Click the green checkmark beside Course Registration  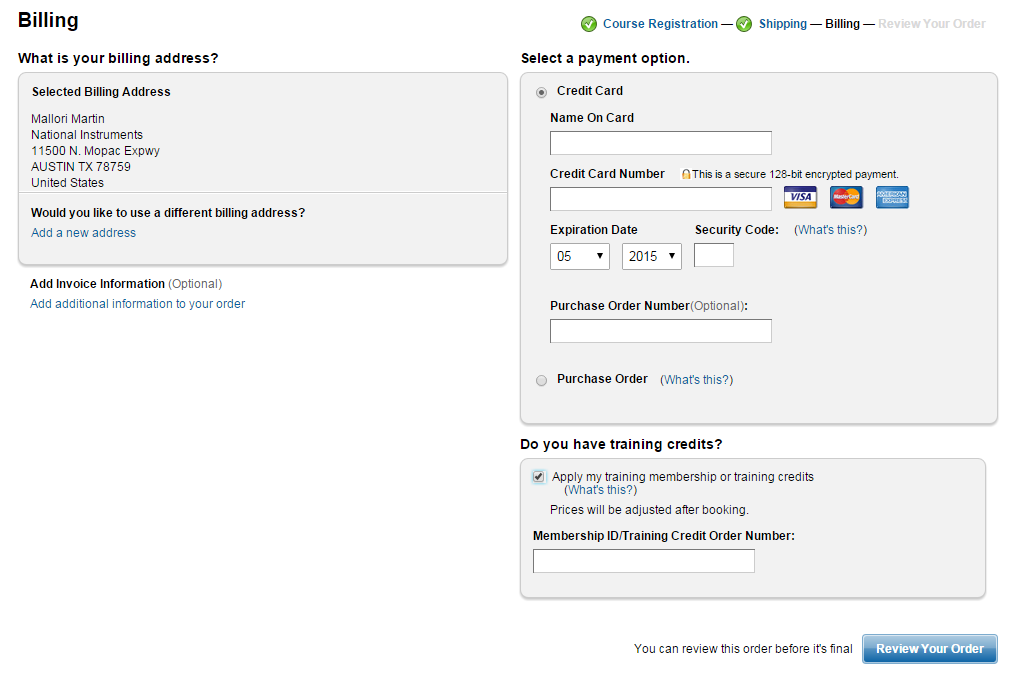point(589,24)
